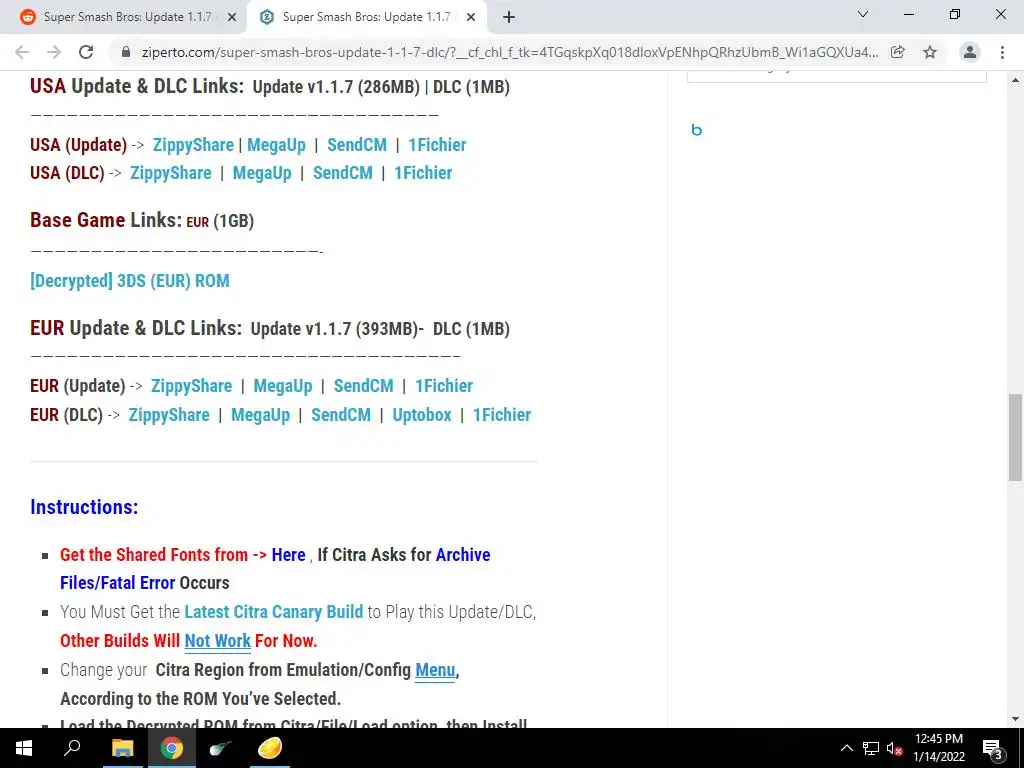Open the orange round taskbar app icon
The image size is (1024, 768).
click(270, 748)
